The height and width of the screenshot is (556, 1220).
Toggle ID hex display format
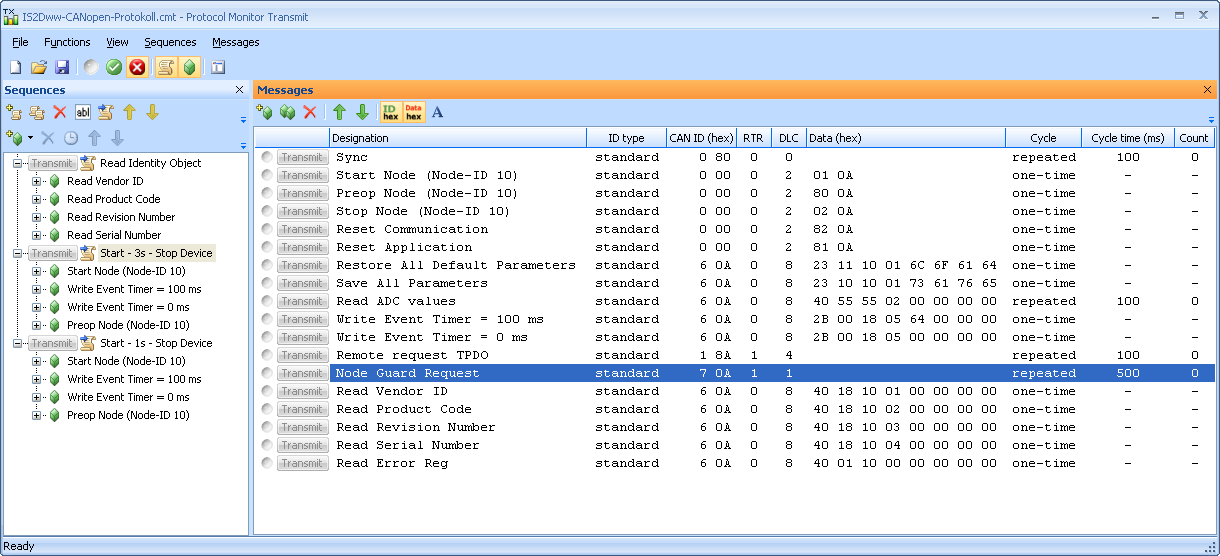tap(390, 112)
